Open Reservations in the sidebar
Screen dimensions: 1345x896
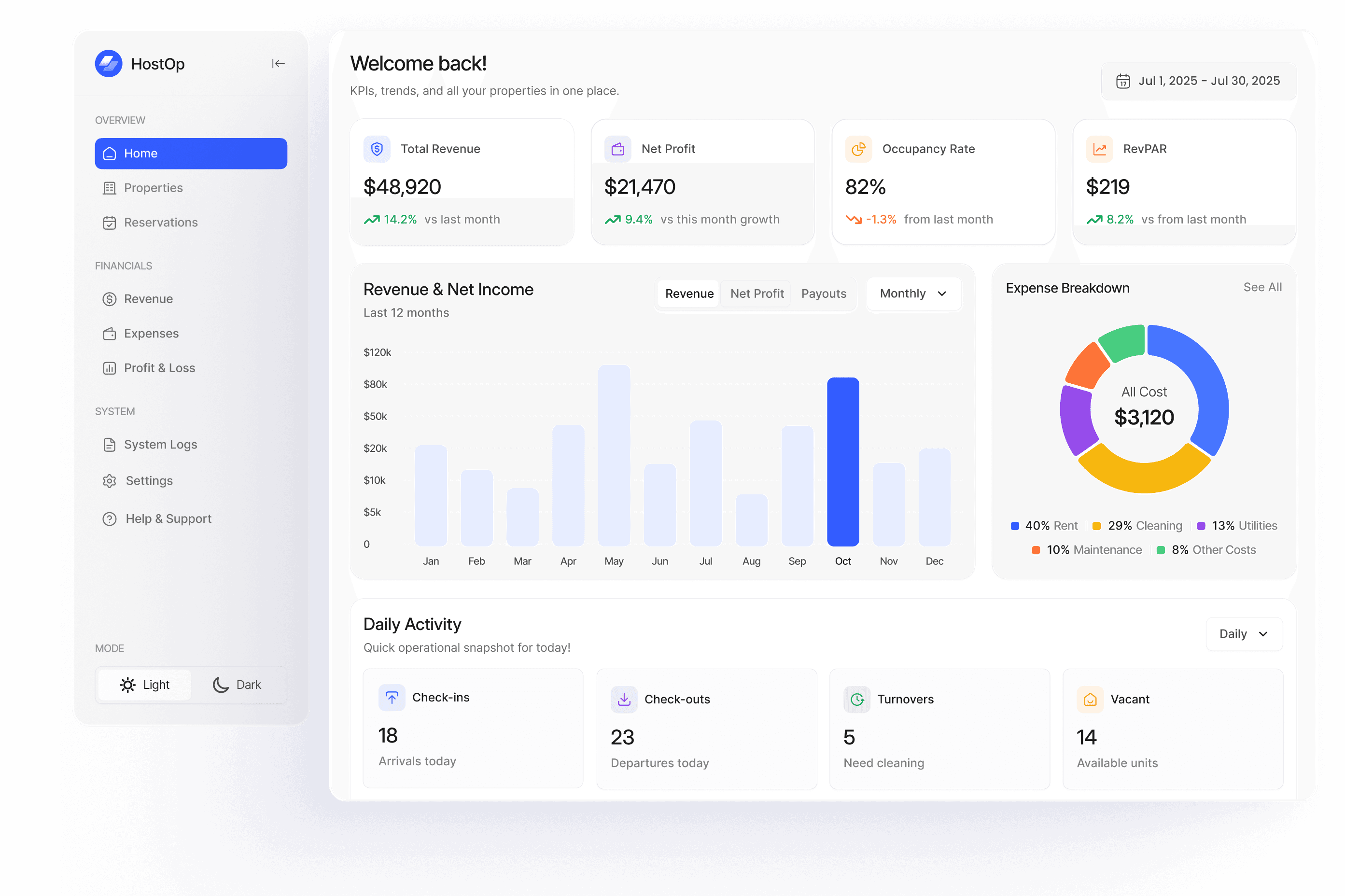[x=161, y=222]
